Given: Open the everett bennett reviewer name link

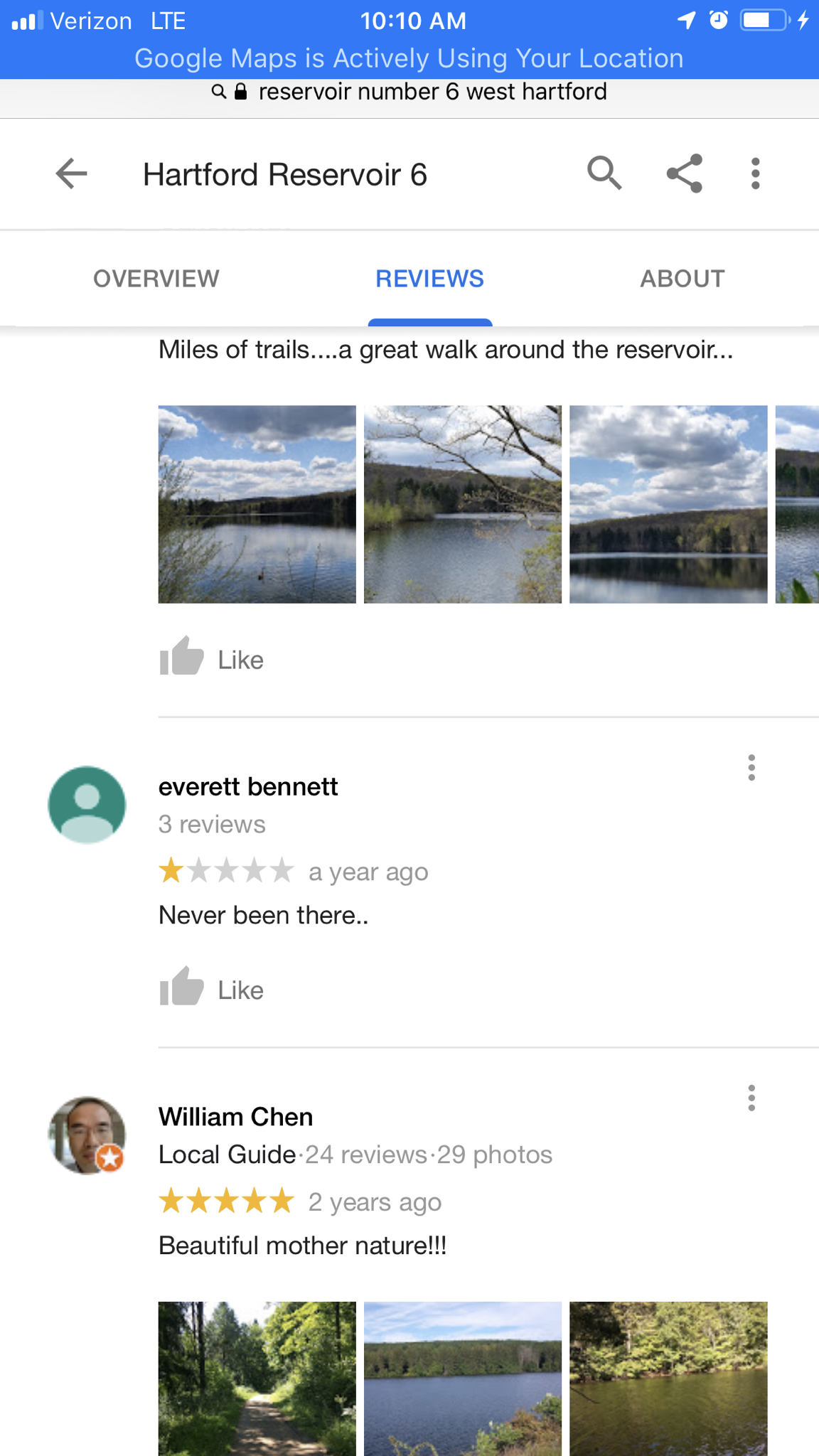Looking at the screenshot, I should pyautogui.click(x=248, y=787).
